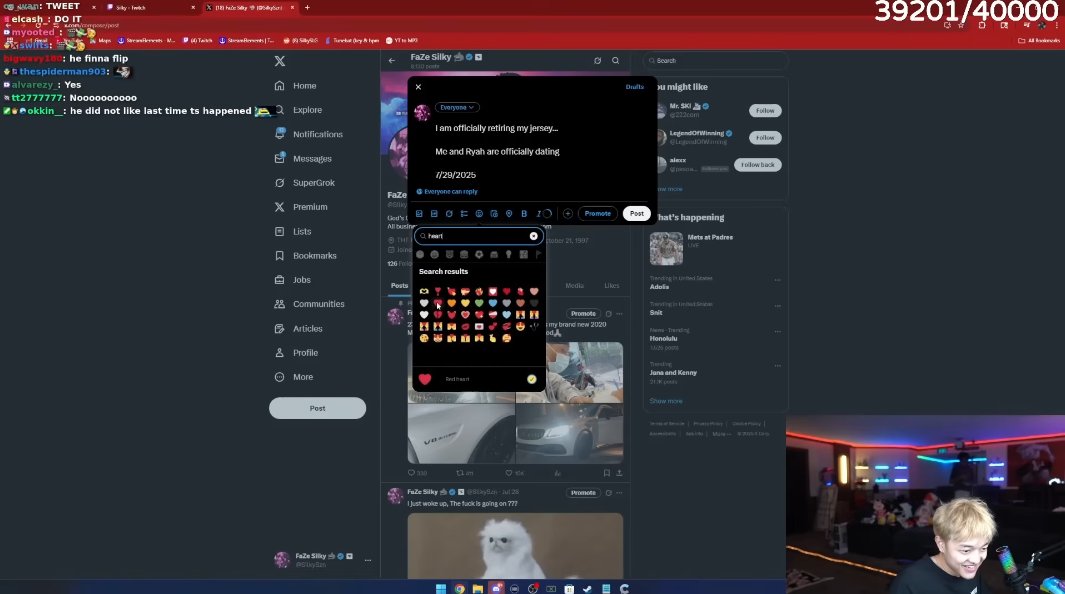Like the post with car photos
The image size is (1065, 594).
coord(509,473)
